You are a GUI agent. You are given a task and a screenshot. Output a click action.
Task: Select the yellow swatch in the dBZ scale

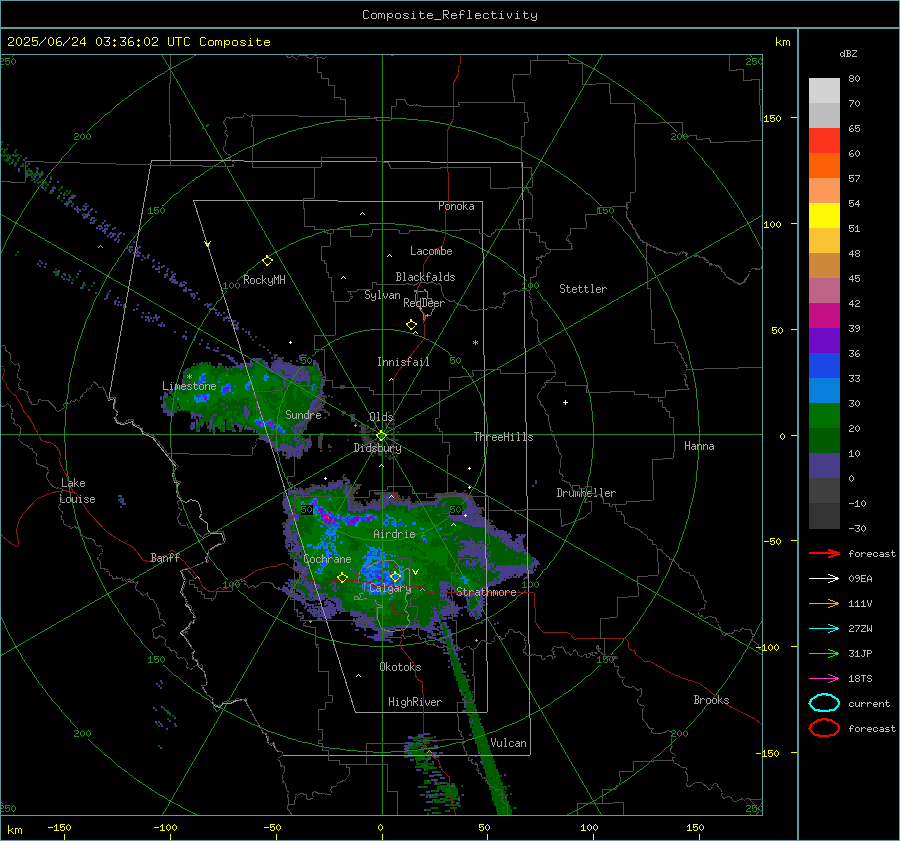[824, 215]
